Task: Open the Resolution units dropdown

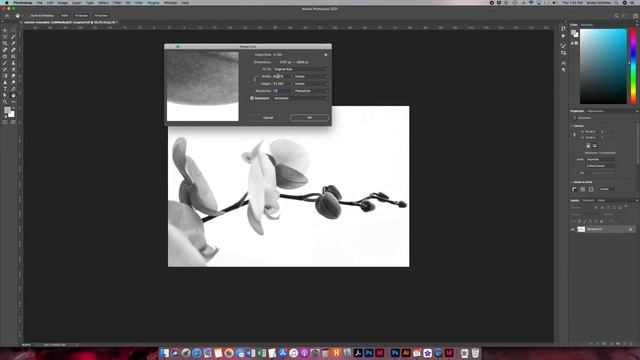Action: 311,91
